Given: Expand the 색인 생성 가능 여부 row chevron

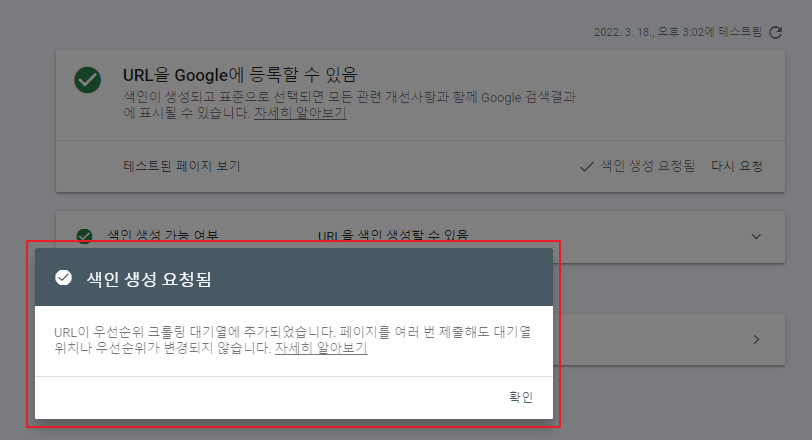Looking at the screenshot, I should [x=756, y=237].
